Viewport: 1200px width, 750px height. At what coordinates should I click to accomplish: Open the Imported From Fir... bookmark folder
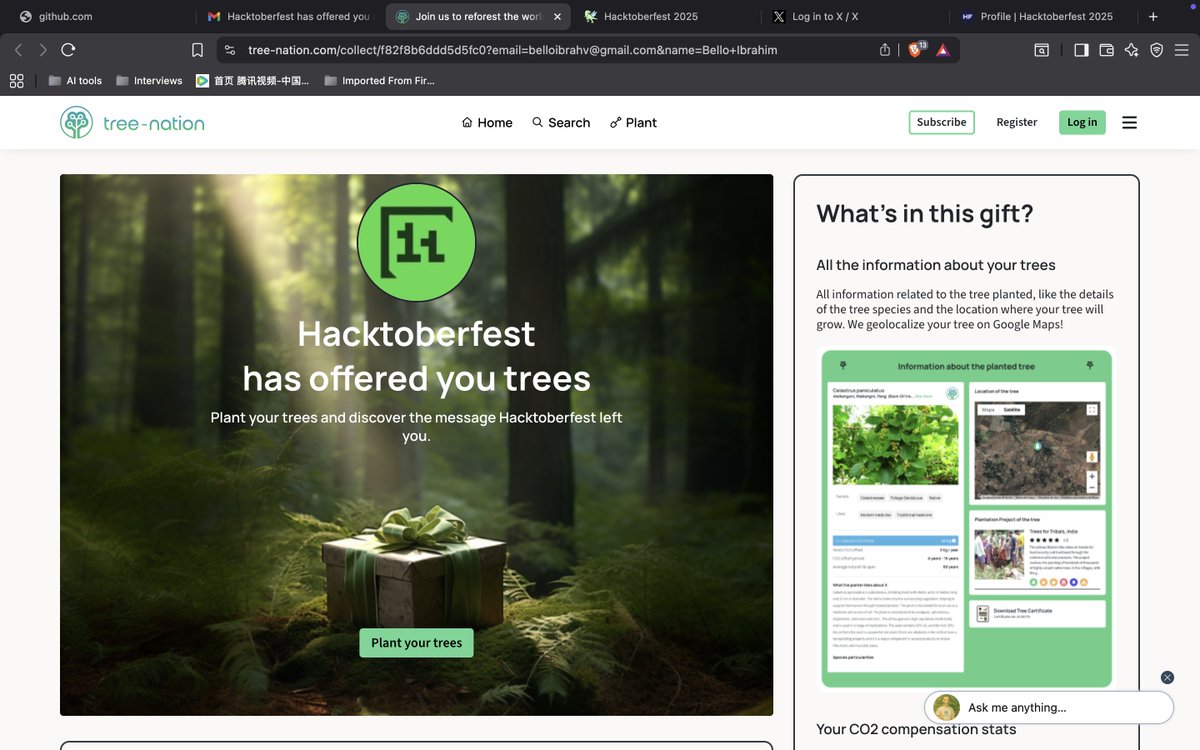tap(379, 81)
